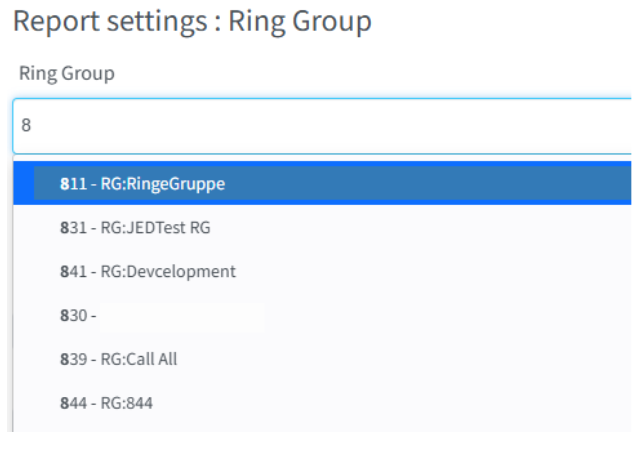Choose 831 - RG:JEDTest RG from list
The width and height of the screenshot is (642, 454).
tap(322, 227)
